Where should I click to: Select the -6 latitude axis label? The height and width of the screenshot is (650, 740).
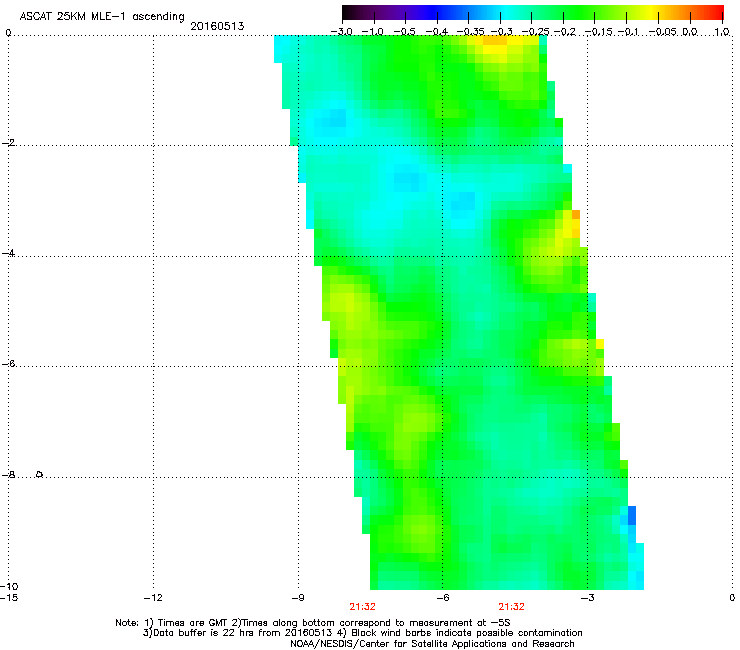point(8,364)
